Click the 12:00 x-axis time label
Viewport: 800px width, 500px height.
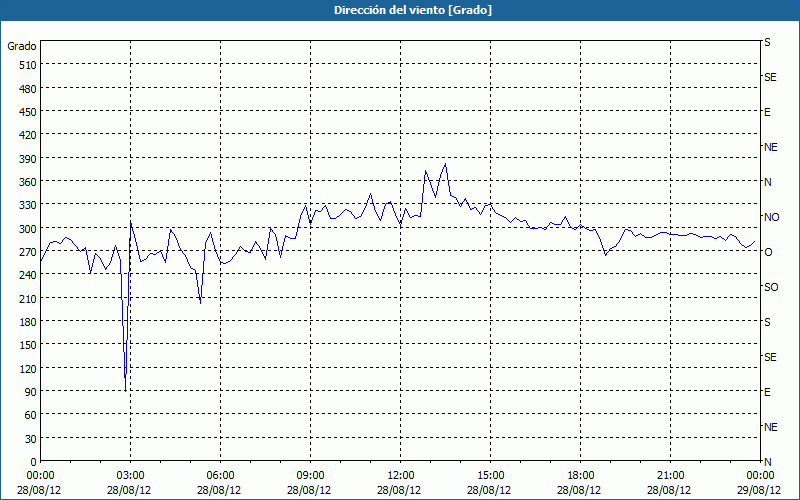pos(399,476)
